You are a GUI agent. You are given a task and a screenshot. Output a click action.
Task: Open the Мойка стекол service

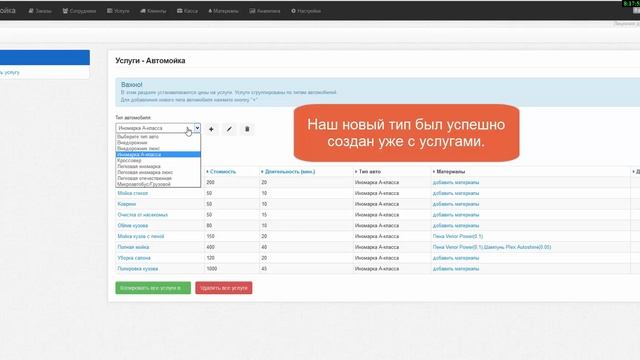point(133,193)
